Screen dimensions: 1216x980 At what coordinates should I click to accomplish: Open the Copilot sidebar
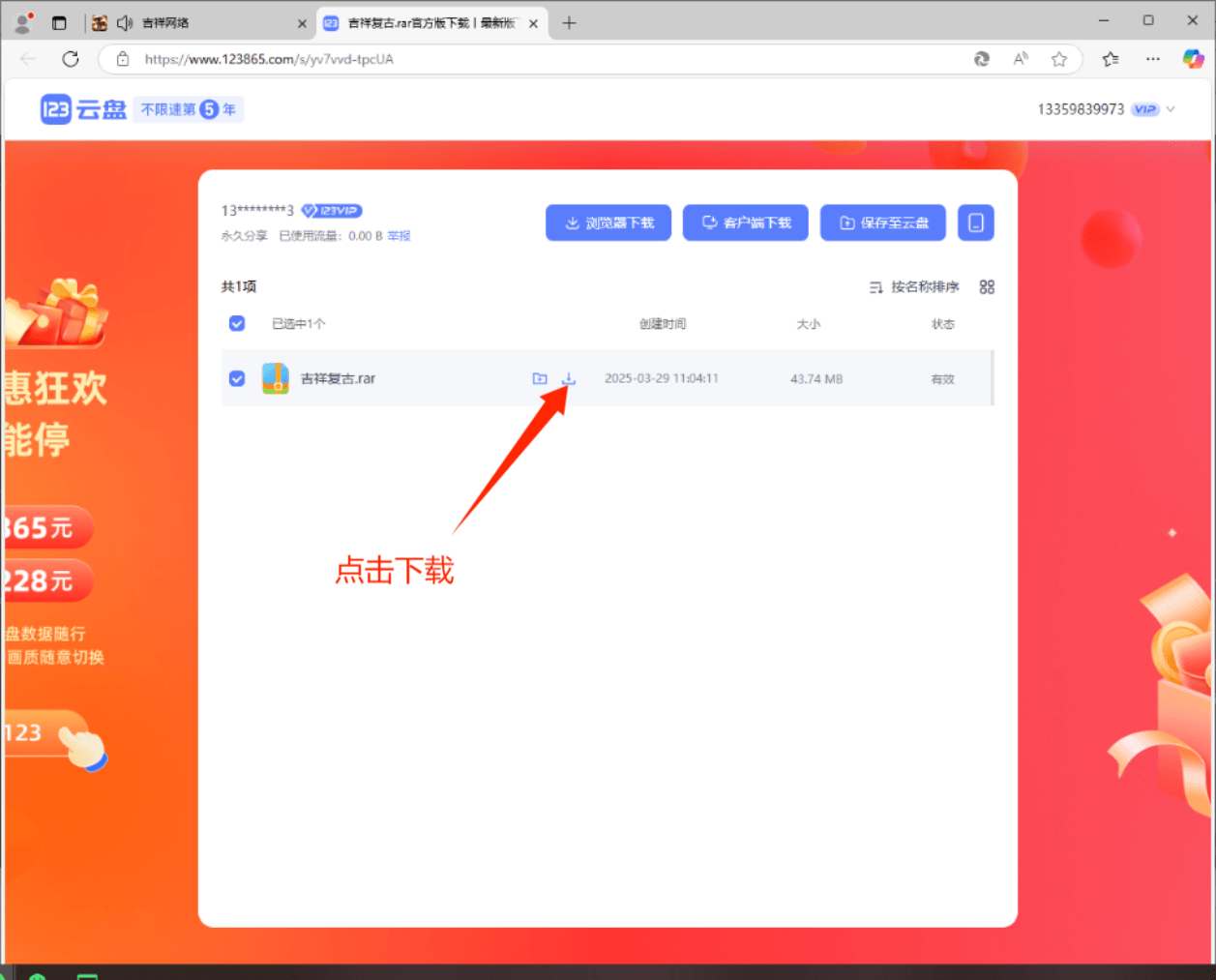coord(1193,59)
